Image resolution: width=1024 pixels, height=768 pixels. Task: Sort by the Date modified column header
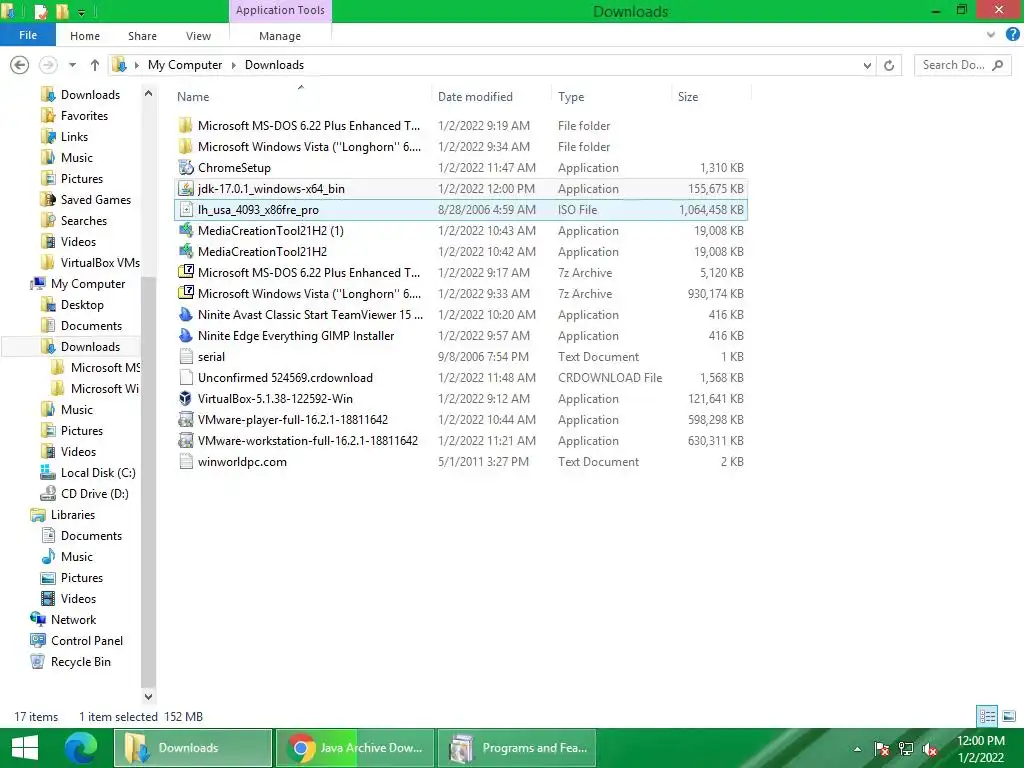(475, 97)
